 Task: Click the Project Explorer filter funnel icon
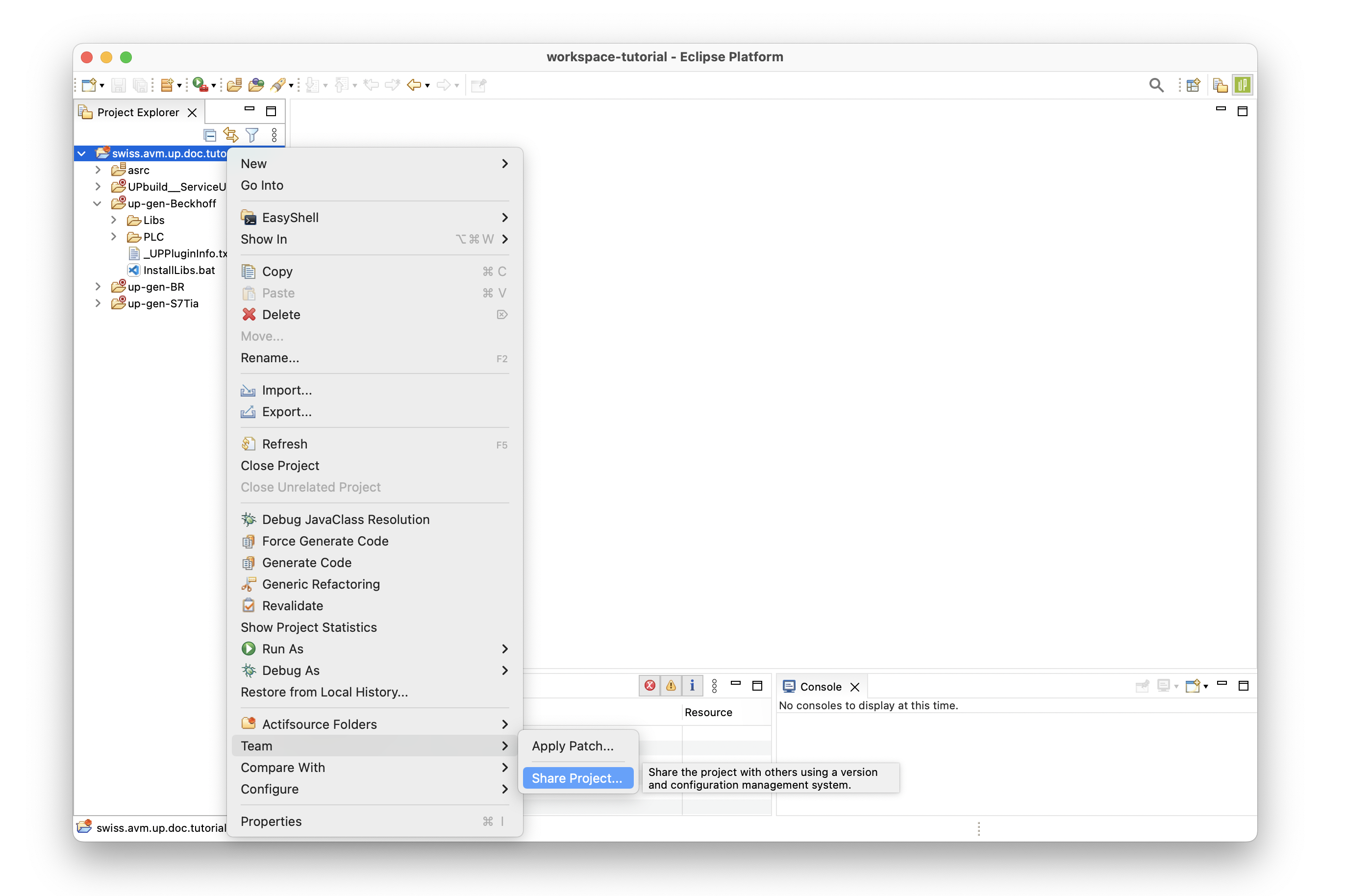pos(252,135)
